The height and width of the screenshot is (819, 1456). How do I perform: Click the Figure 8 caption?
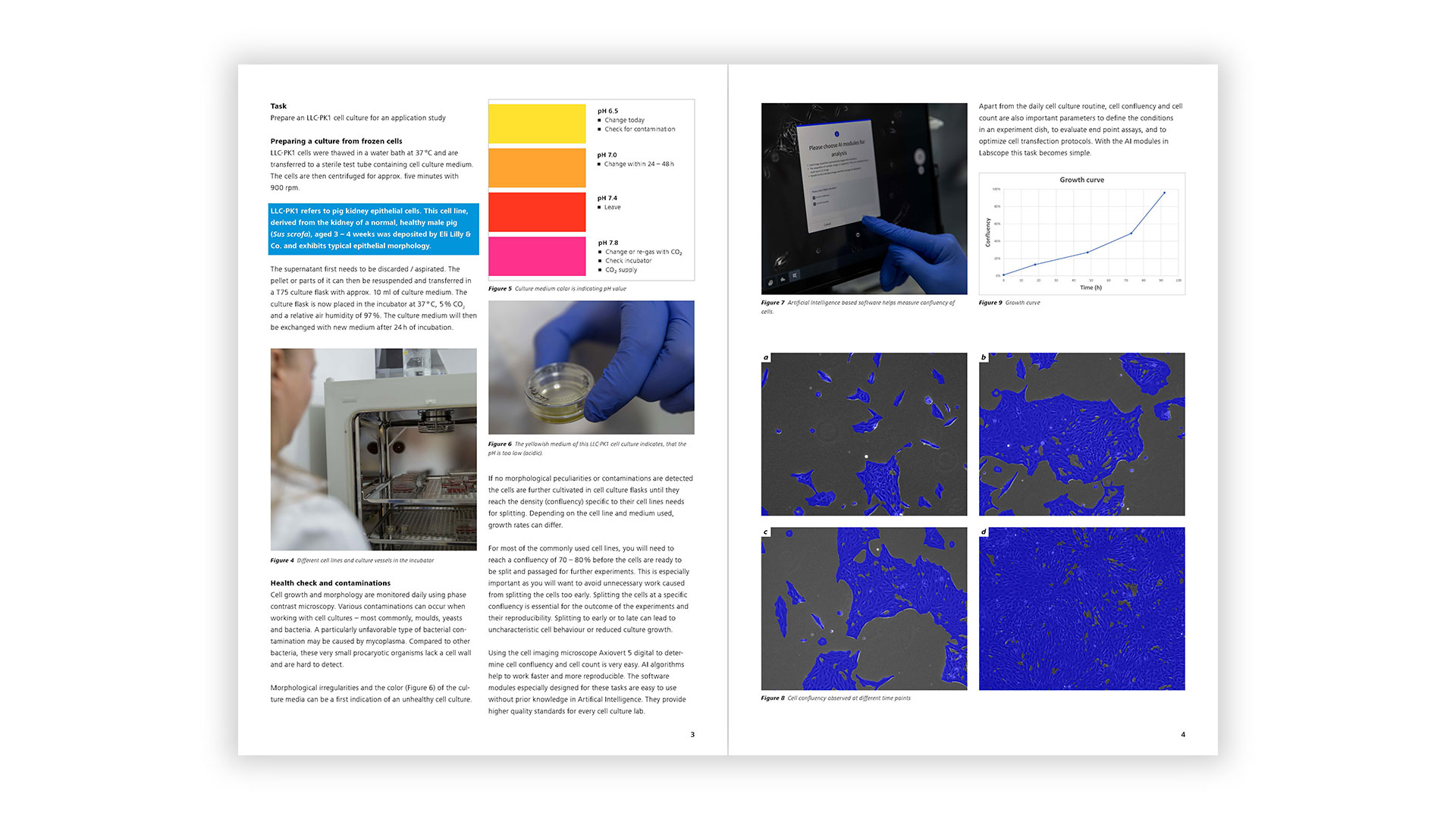click(836, 698)
